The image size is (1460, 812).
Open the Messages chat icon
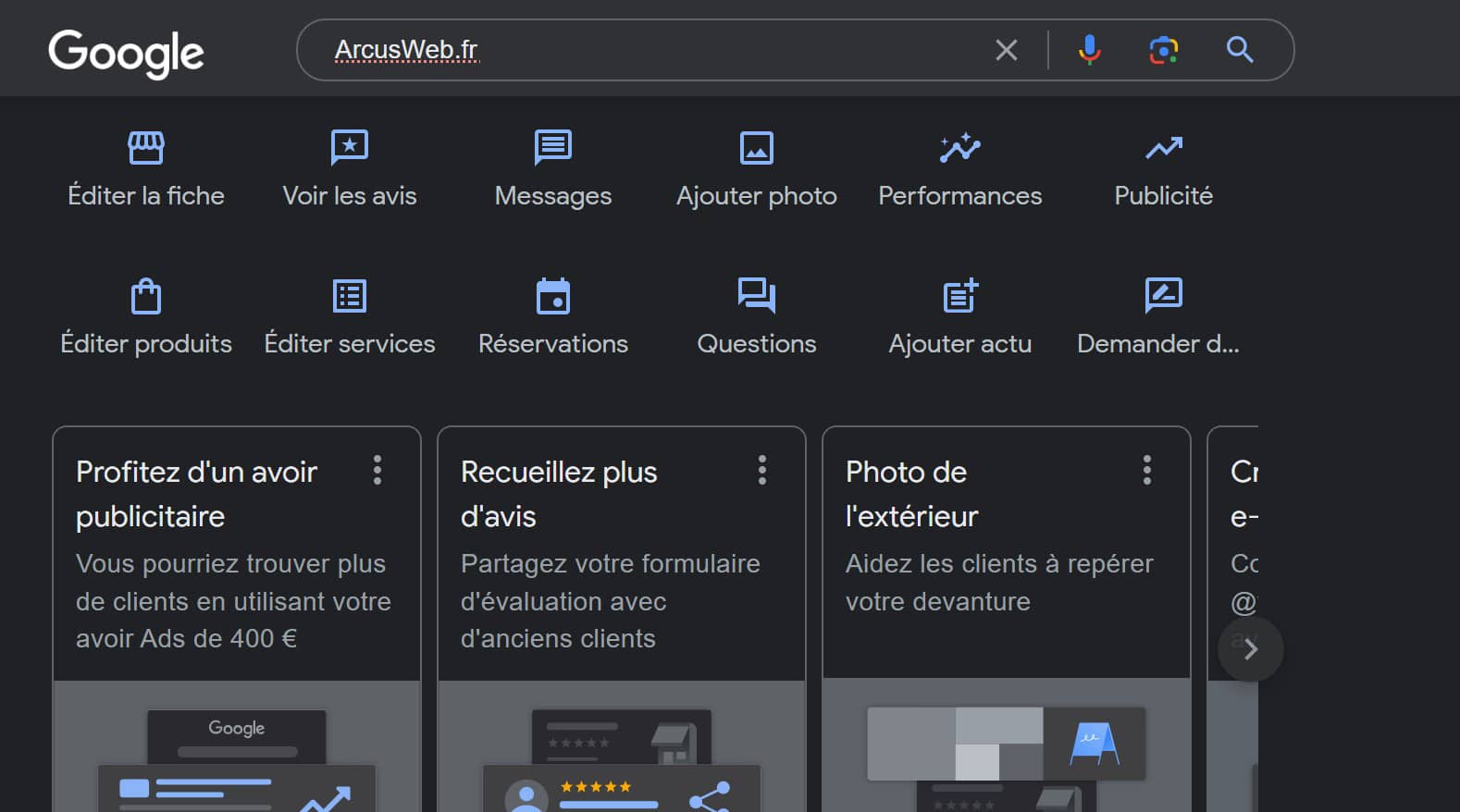(553, 147)
